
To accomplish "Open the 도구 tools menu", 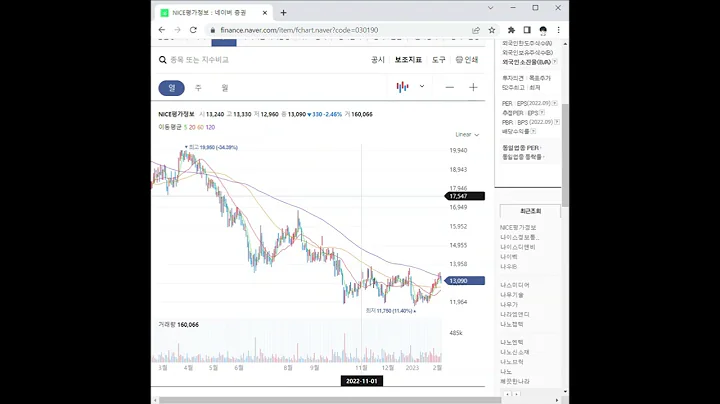I will 439,60.
